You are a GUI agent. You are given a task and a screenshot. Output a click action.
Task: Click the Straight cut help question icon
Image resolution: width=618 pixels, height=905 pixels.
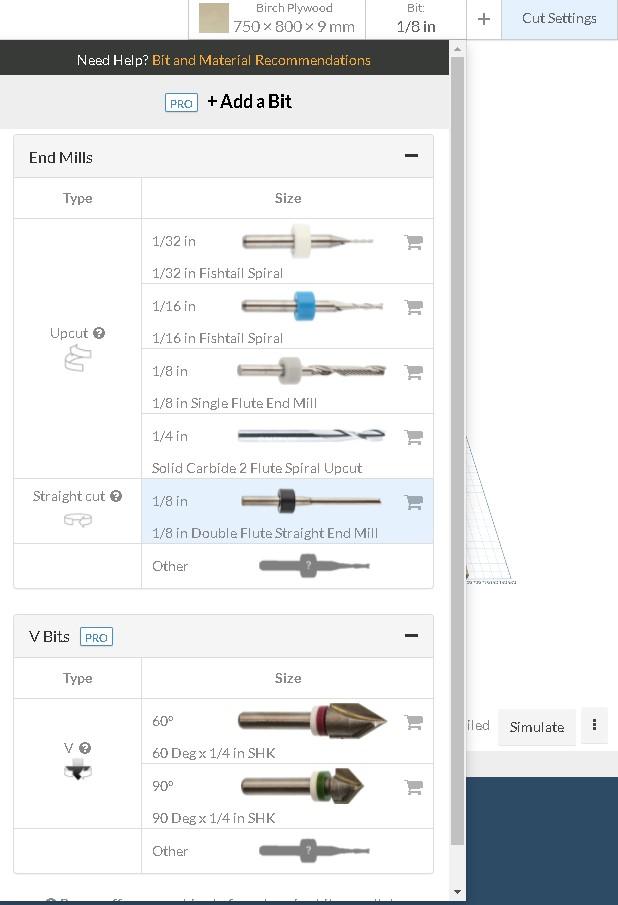coord(116,496)
